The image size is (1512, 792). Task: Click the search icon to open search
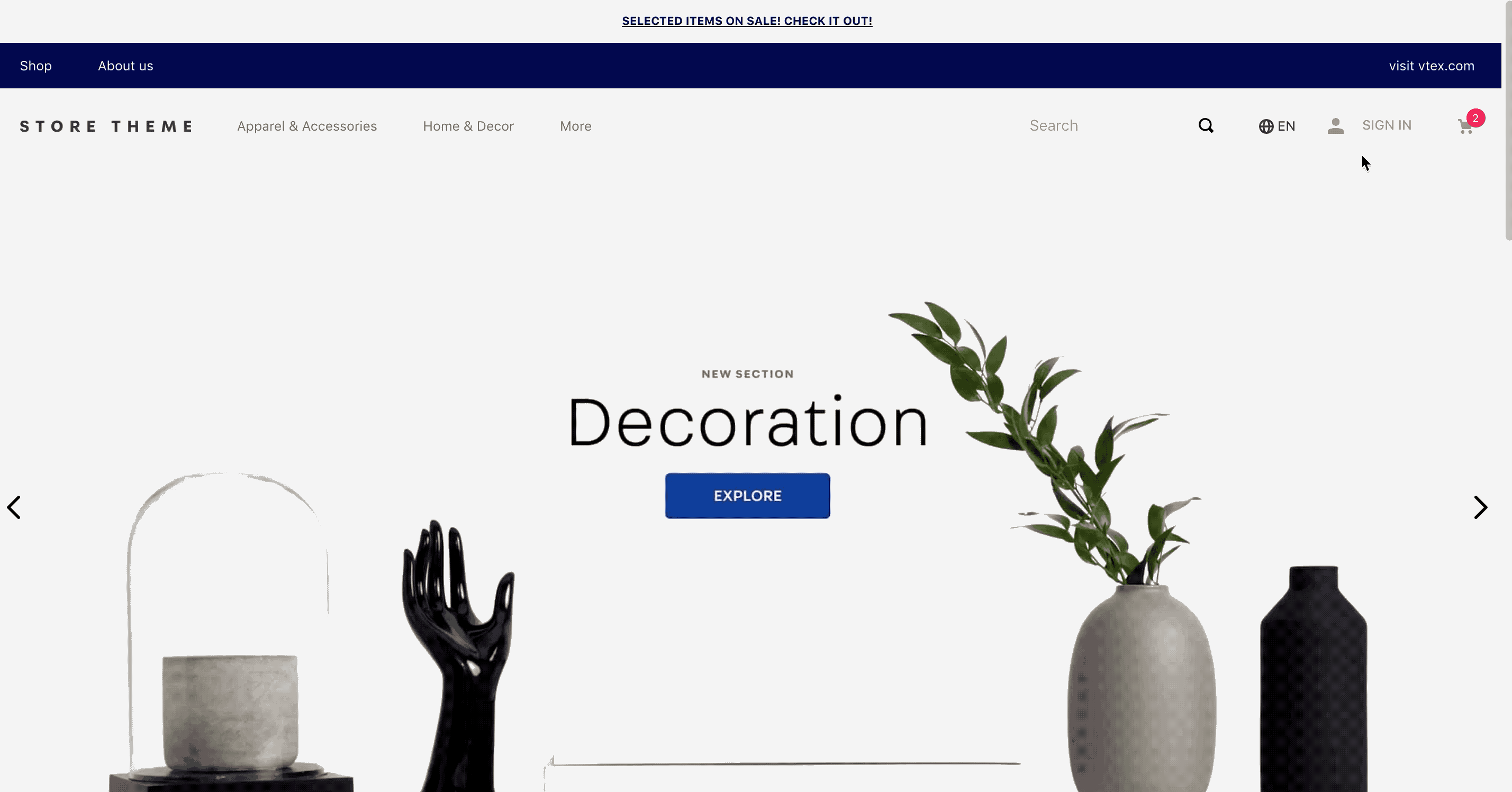[1206, 126]
